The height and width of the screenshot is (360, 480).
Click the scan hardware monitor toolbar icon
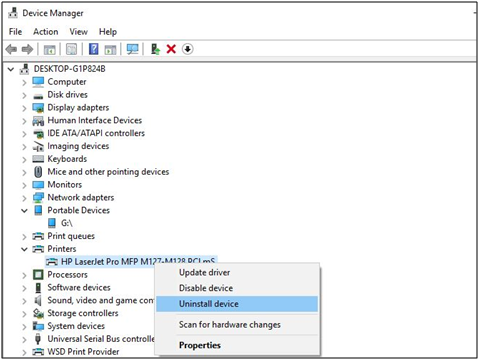coord(133,49)
